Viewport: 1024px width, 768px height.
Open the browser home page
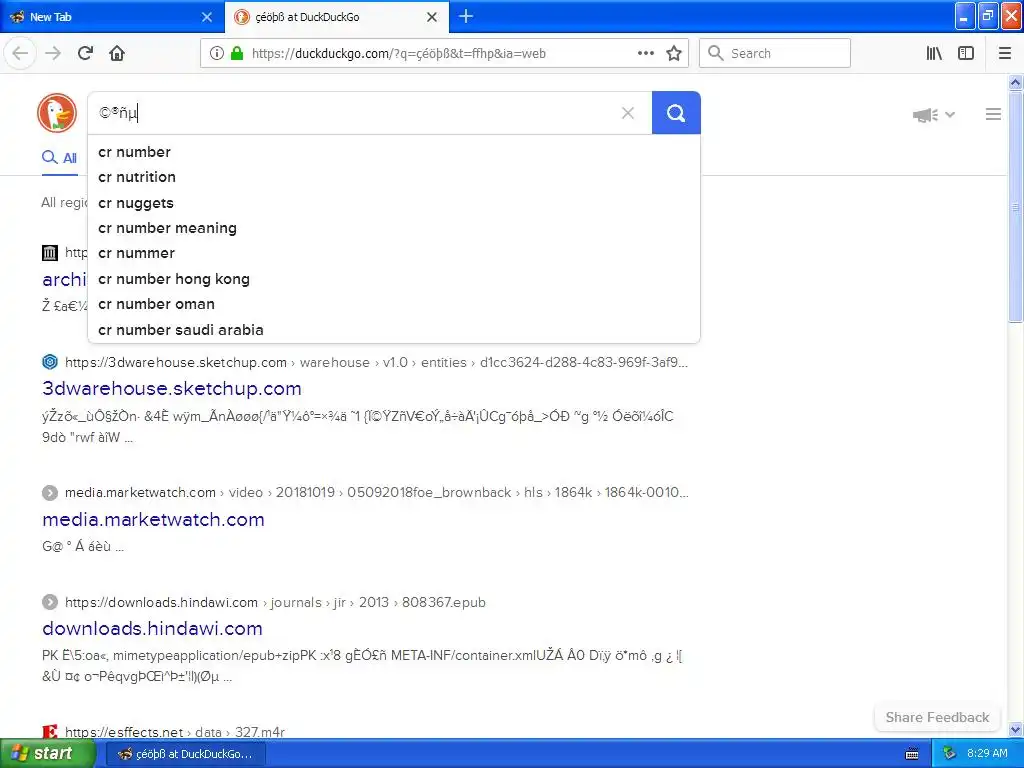click(117, 53)
